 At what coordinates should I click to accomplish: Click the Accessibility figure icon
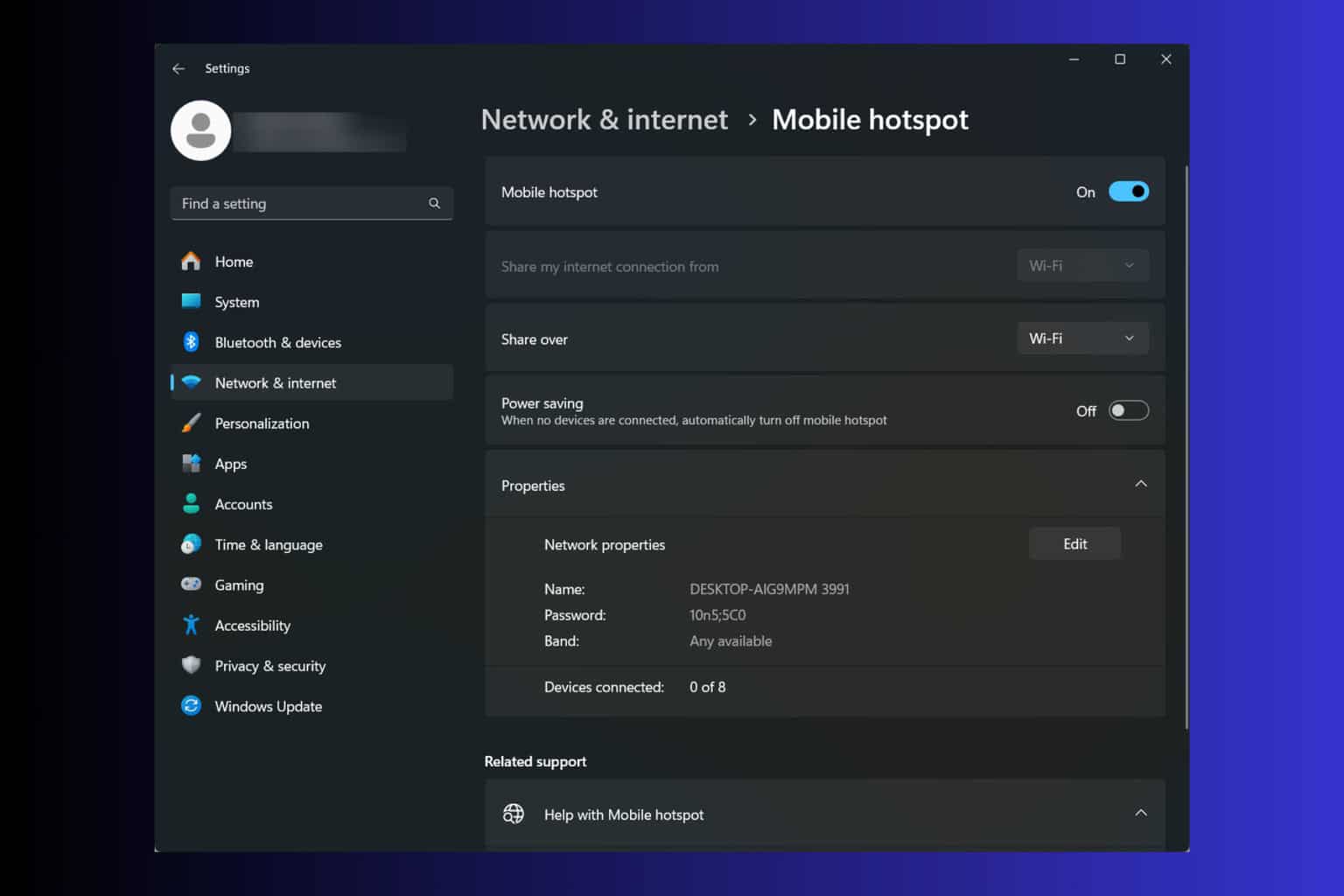pyautogui.click(x=191, y=625)
